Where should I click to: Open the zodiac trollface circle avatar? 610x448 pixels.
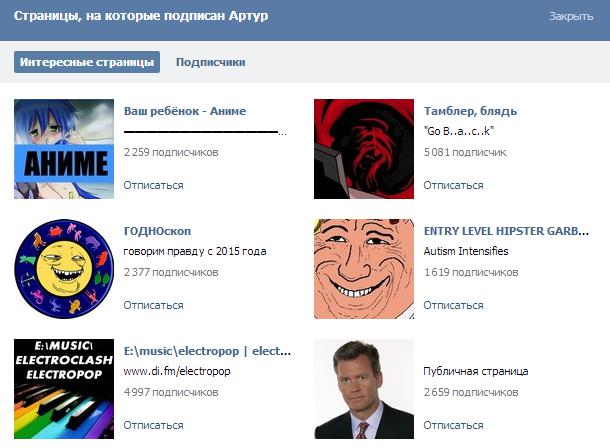coord(64,269)
